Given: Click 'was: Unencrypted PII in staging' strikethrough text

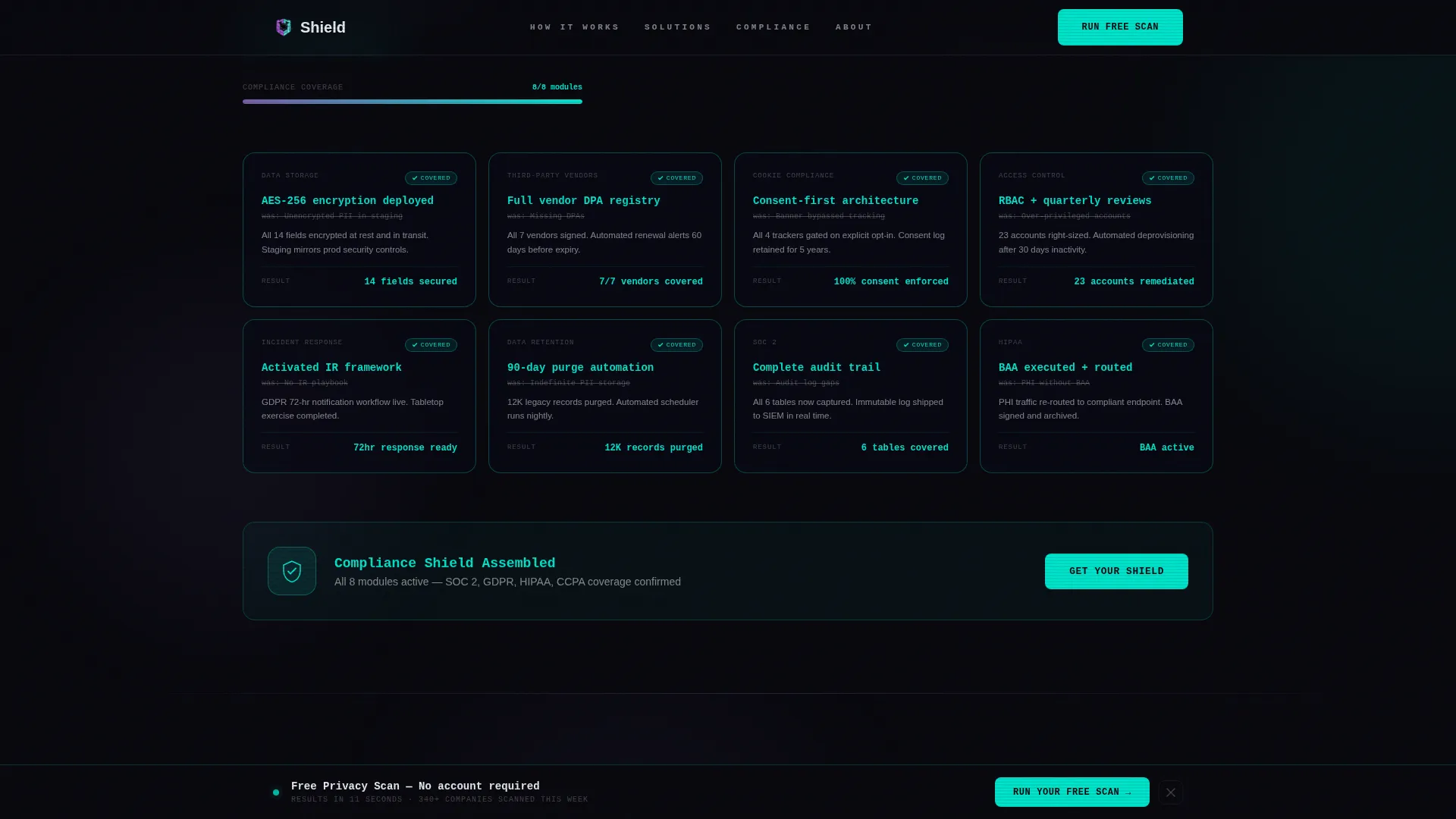Looking at the screenshot, I should pos(332,216).
